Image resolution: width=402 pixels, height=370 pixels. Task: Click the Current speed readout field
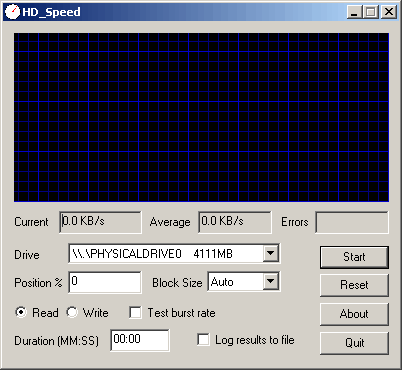coord(100,222)
